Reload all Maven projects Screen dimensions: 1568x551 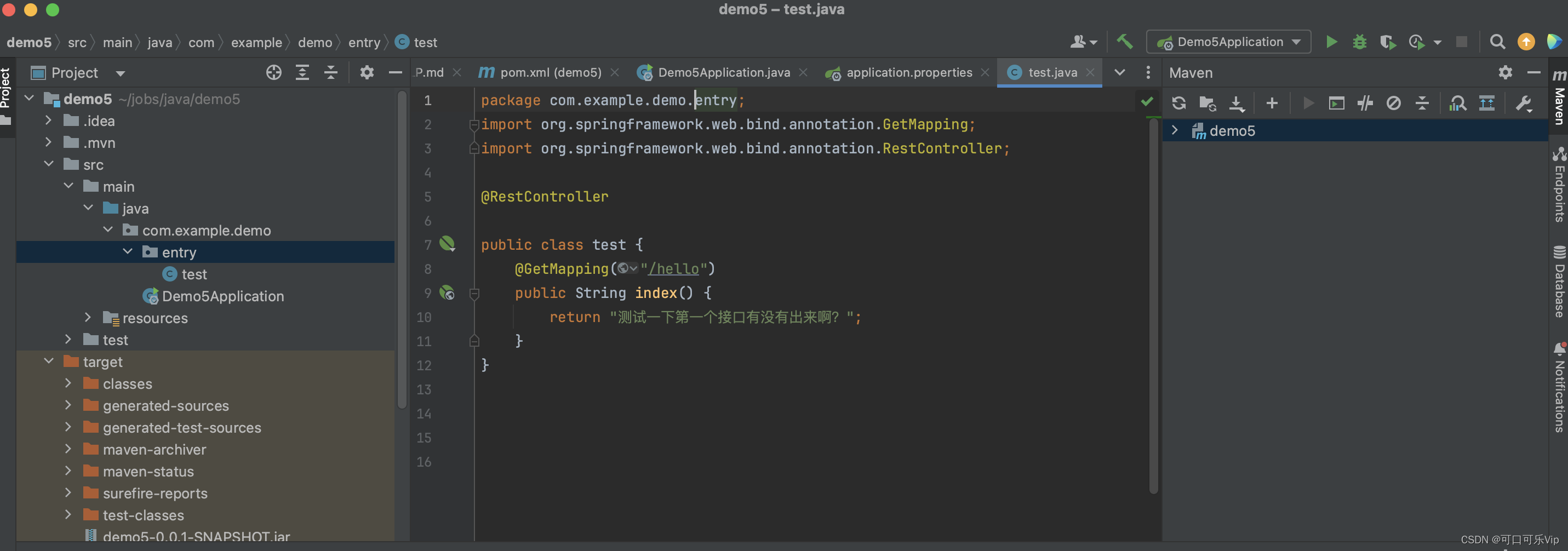pos(1179,103)
